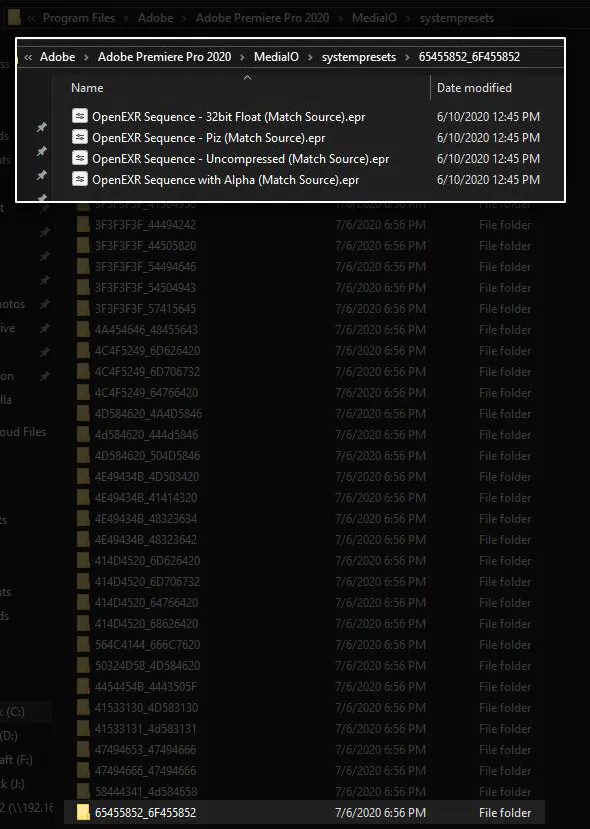Image resolution: width=590 pixels, height=829 pixels.
Task: Select OpenEXR Sequence - Uncompressed (Match Source).epr
Action: [x=241, y=159]
